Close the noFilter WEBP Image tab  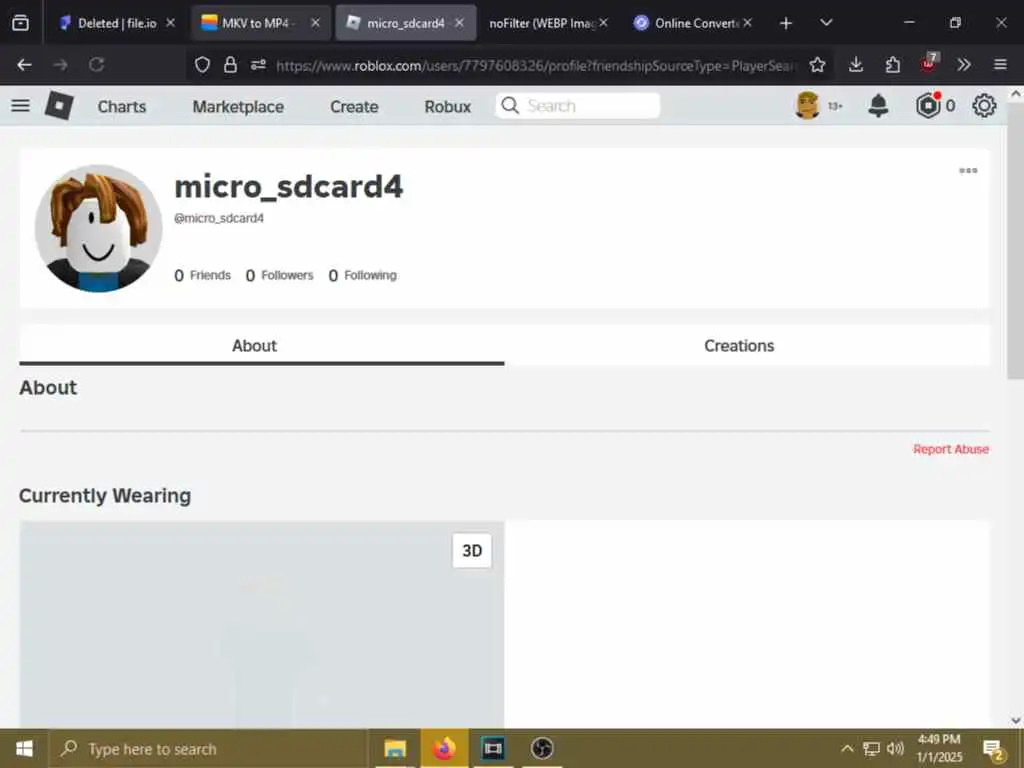click(603, 23)
